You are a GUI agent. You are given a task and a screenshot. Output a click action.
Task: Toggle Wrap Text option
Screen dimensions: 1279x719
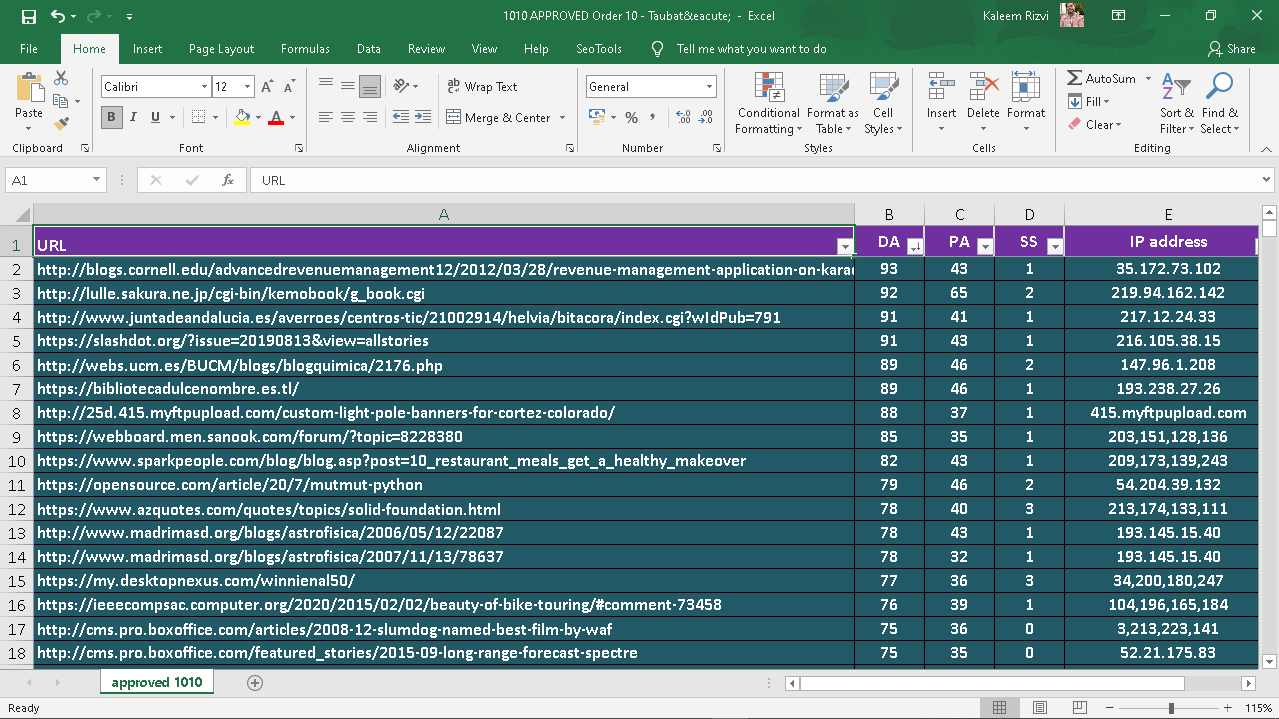coord(482,87)
